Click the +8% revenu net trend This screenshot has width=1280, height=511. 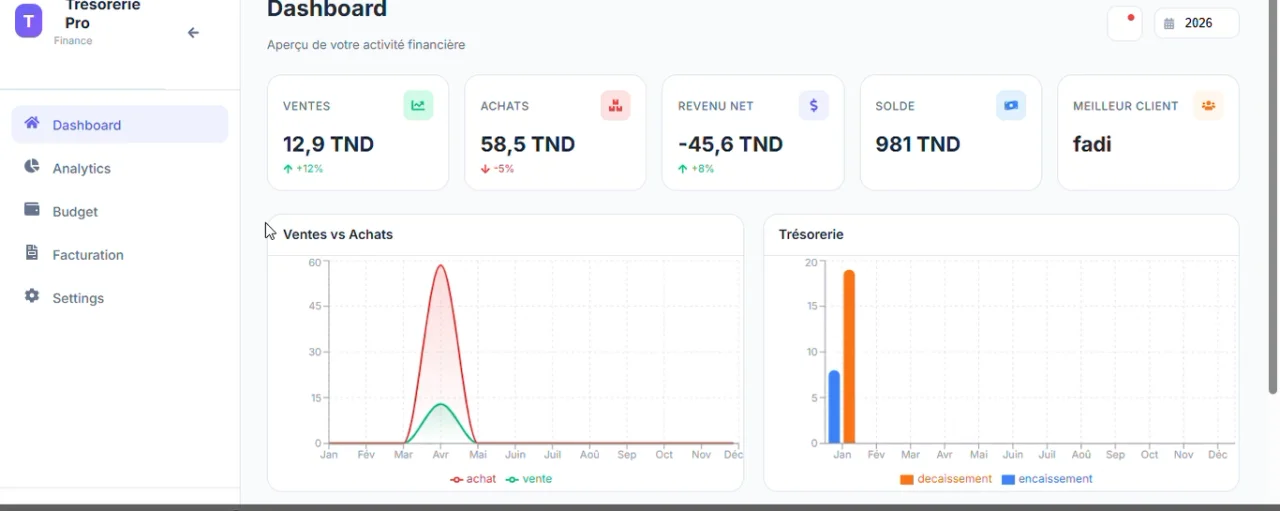click(696, 169)
